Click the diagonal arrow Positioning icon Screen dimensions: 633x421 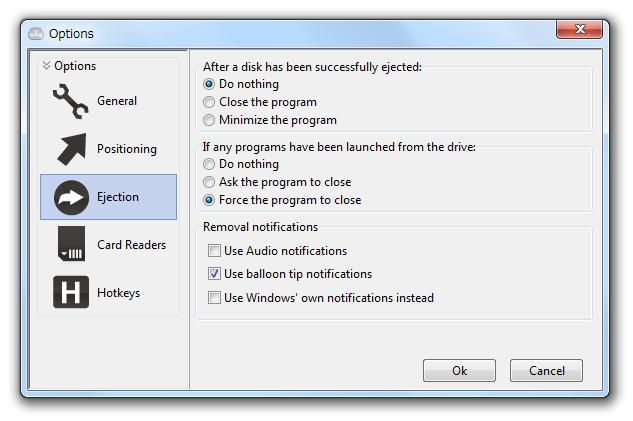(x=71, y=149)
